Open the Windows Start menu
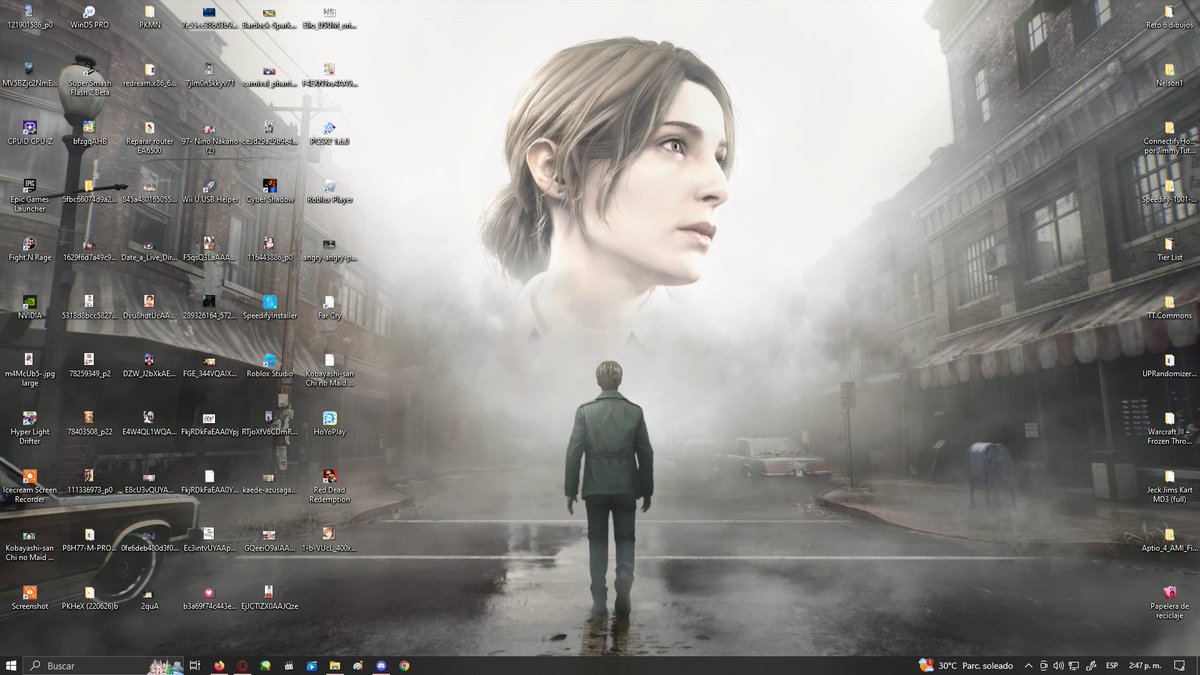 pos(11,665)
